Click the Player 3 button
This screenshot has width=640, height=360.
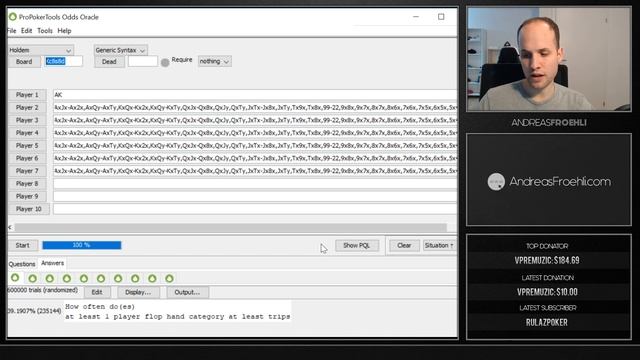(x=27, y=120)
